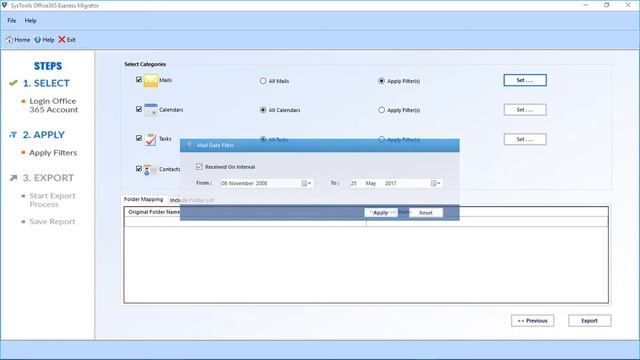This screenshot has height=360, width=640.
Task: Click the Home toolbar icon
Action: (x=9, y=40)
